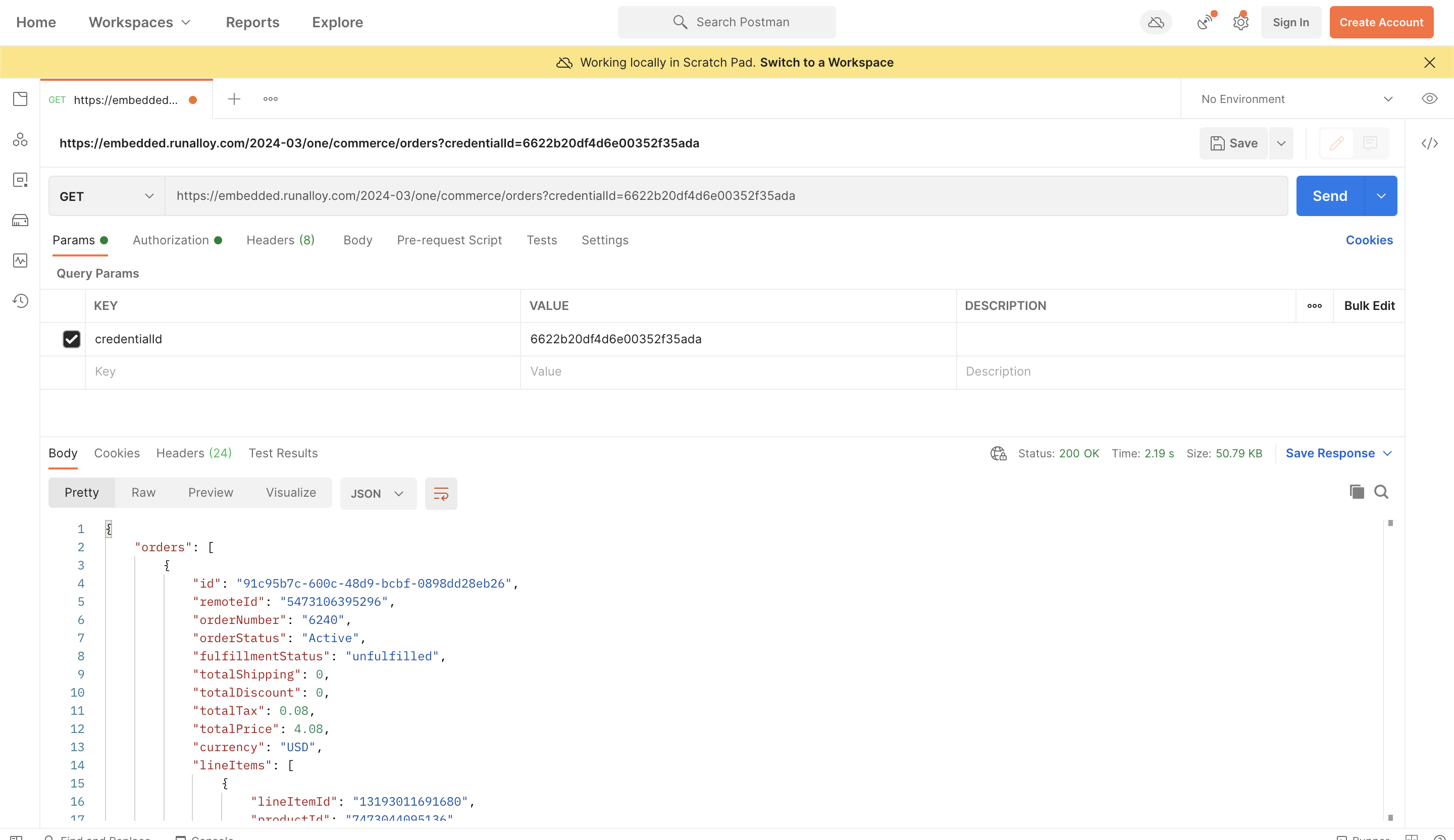Image resolution: width=1454 pixels, height=840 pixels.
Task: Click the request URL input field
Action: (x=726, y=196)
